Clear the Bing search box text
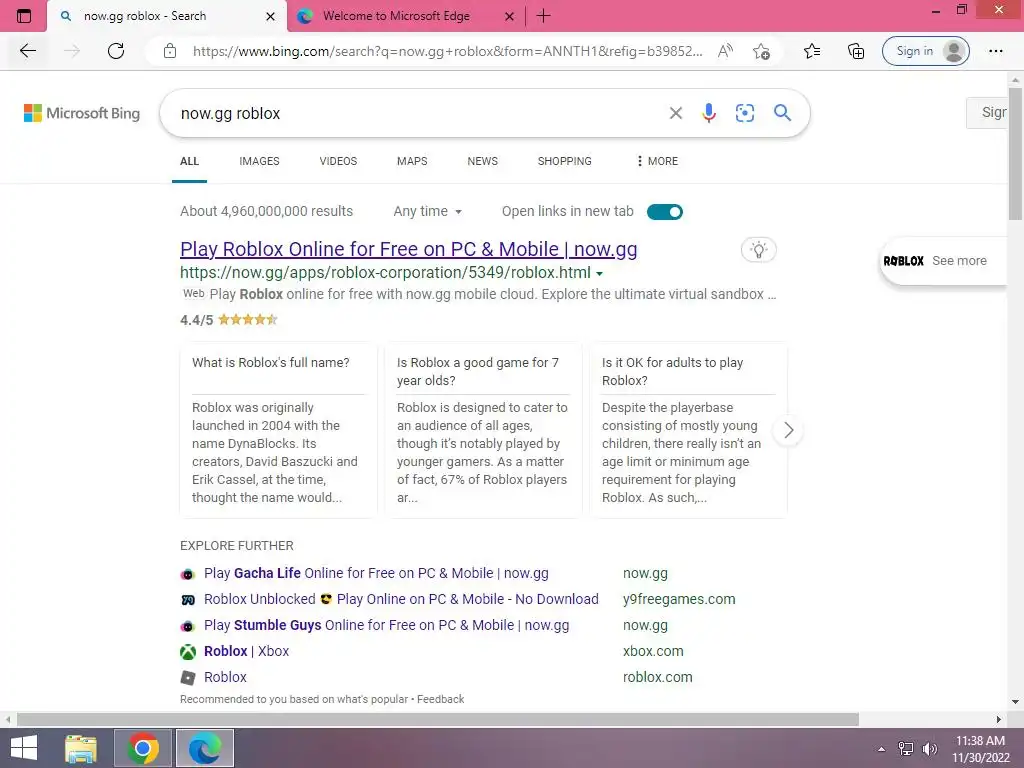The width and height of the screenshot is (1024, 768). point(676,113)
